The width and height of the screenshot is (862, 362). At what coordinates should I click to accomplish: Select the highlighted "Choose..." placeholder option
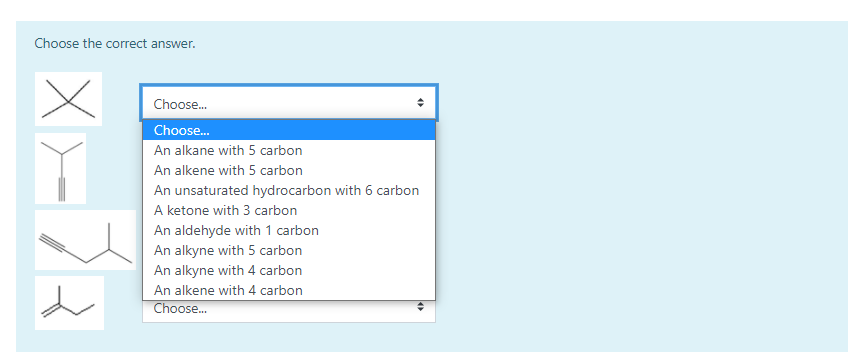click(x=289, y=130)
